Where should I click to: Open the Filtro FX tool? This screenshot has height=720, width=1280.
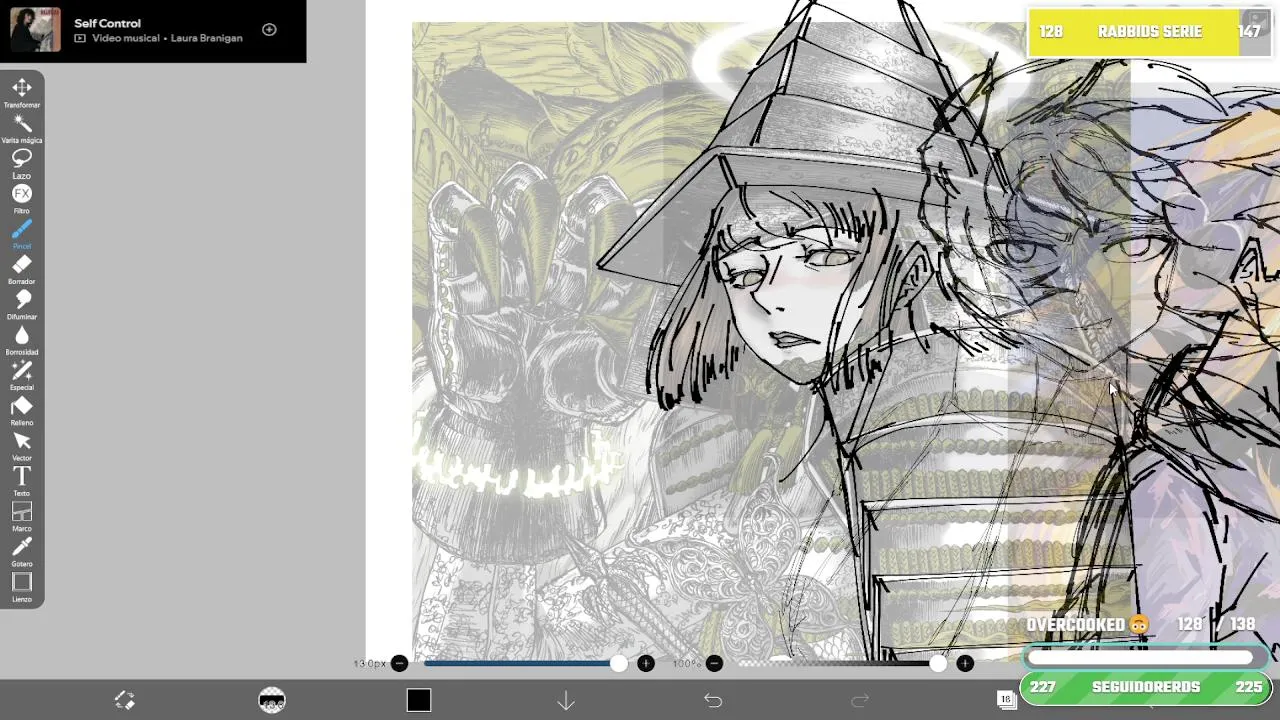(22, 198)
